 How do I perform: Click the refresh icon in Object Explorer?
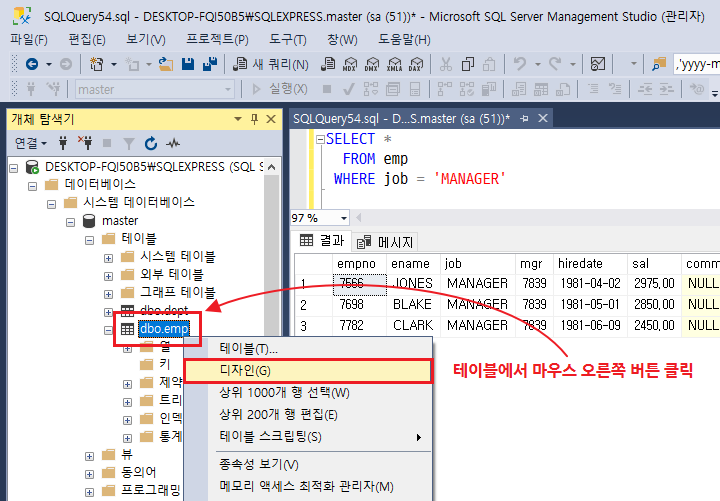151,144
